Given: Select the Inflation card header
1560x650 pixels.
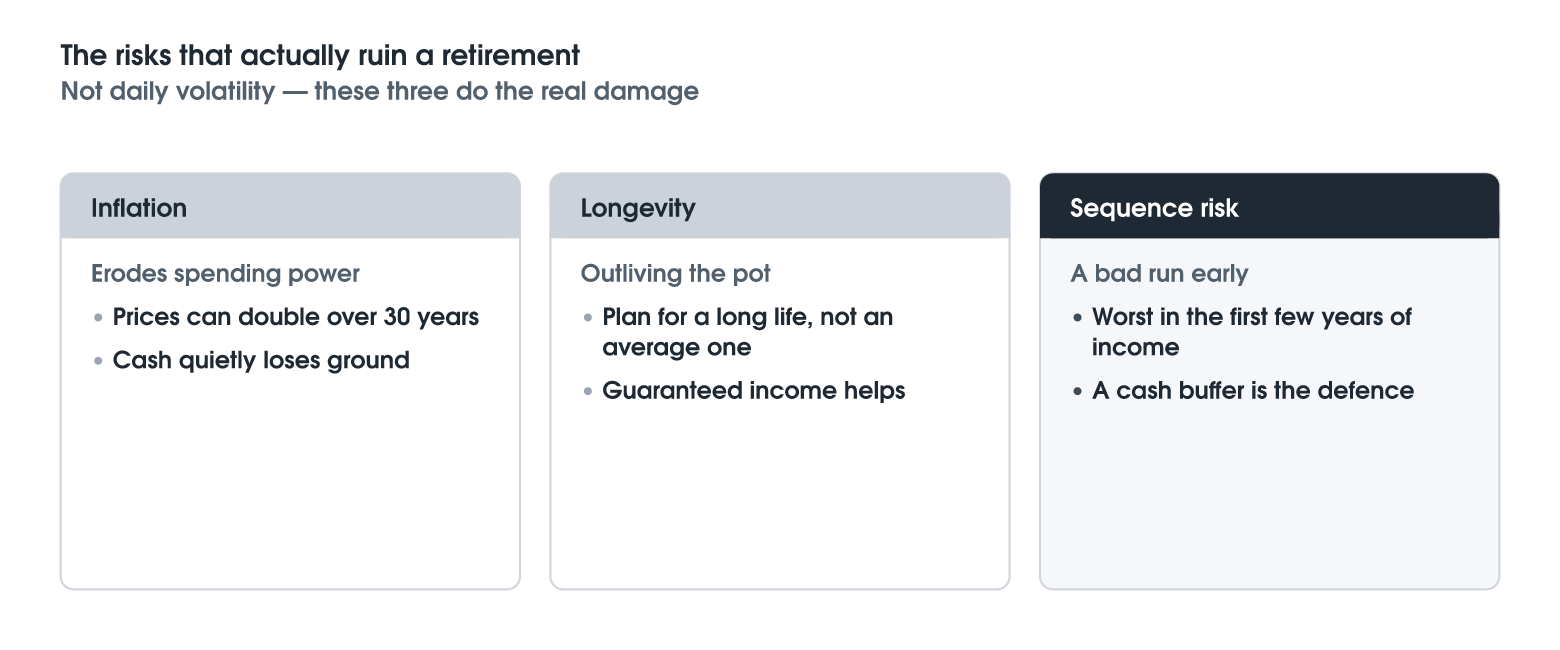Looking at the screenshot, I should 290,206.
